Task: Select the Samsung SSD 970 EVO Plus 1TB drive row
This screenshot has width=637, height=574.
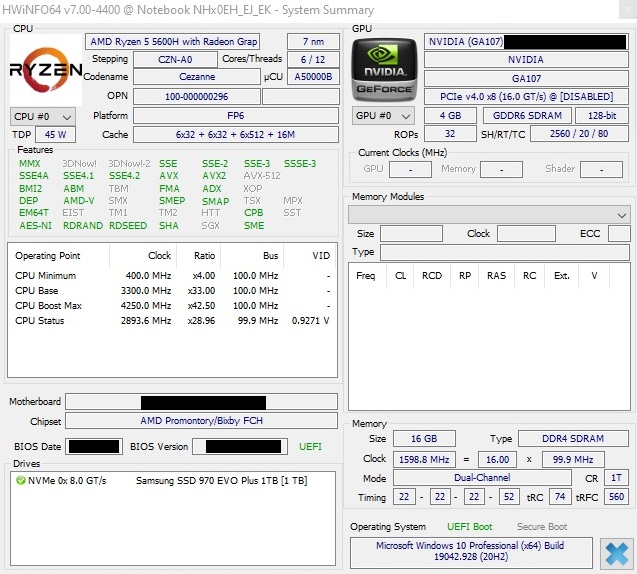Action: tap(173, 481)
